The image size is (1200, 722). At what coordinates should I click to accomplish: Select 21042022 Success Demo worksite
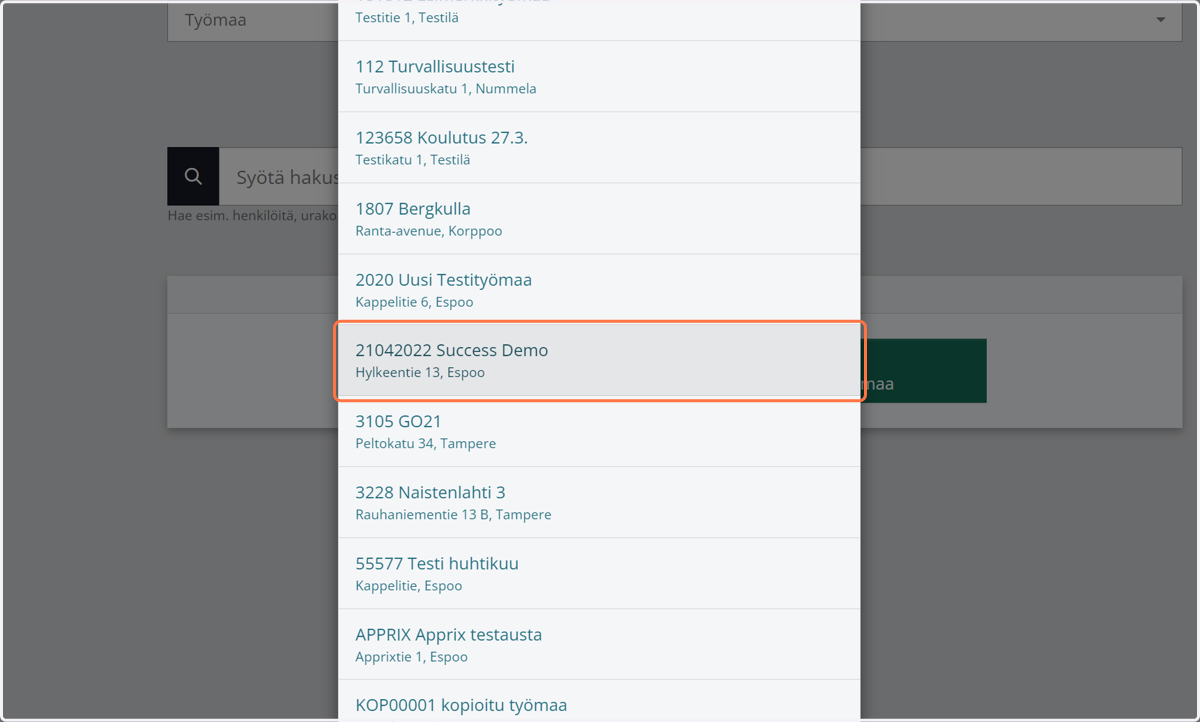point(599,360)
